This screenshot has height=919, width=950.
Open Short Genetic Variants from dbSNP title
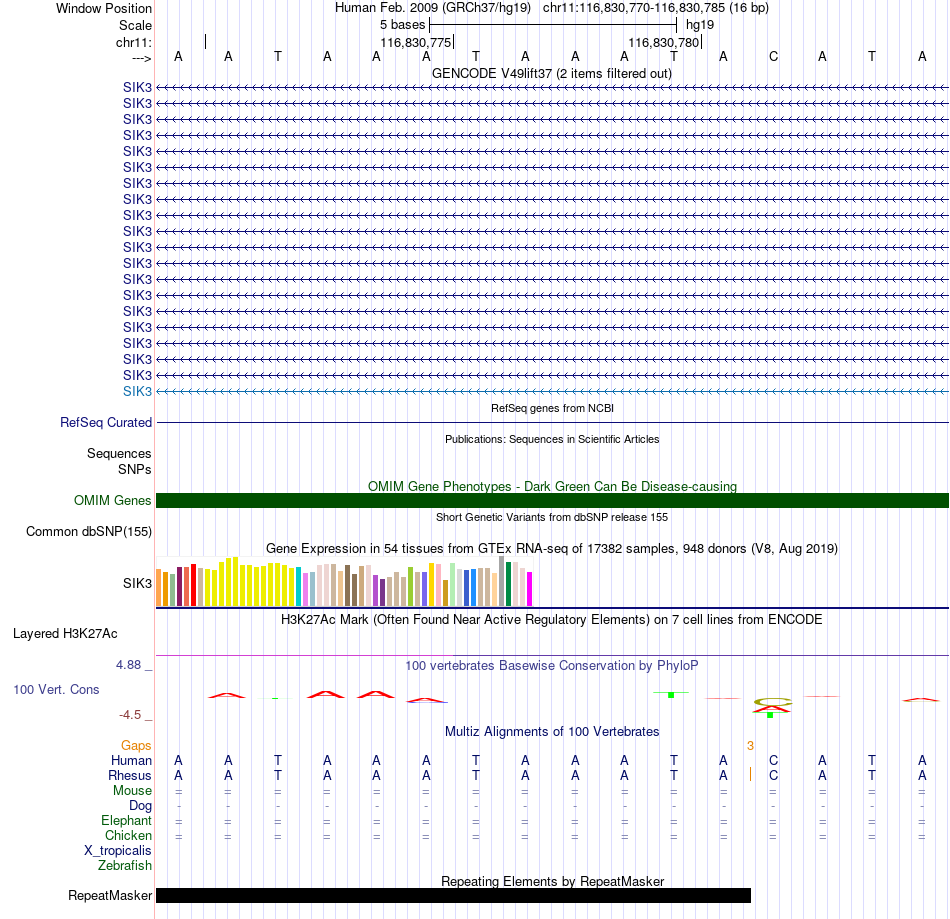(x=552, y=517)
